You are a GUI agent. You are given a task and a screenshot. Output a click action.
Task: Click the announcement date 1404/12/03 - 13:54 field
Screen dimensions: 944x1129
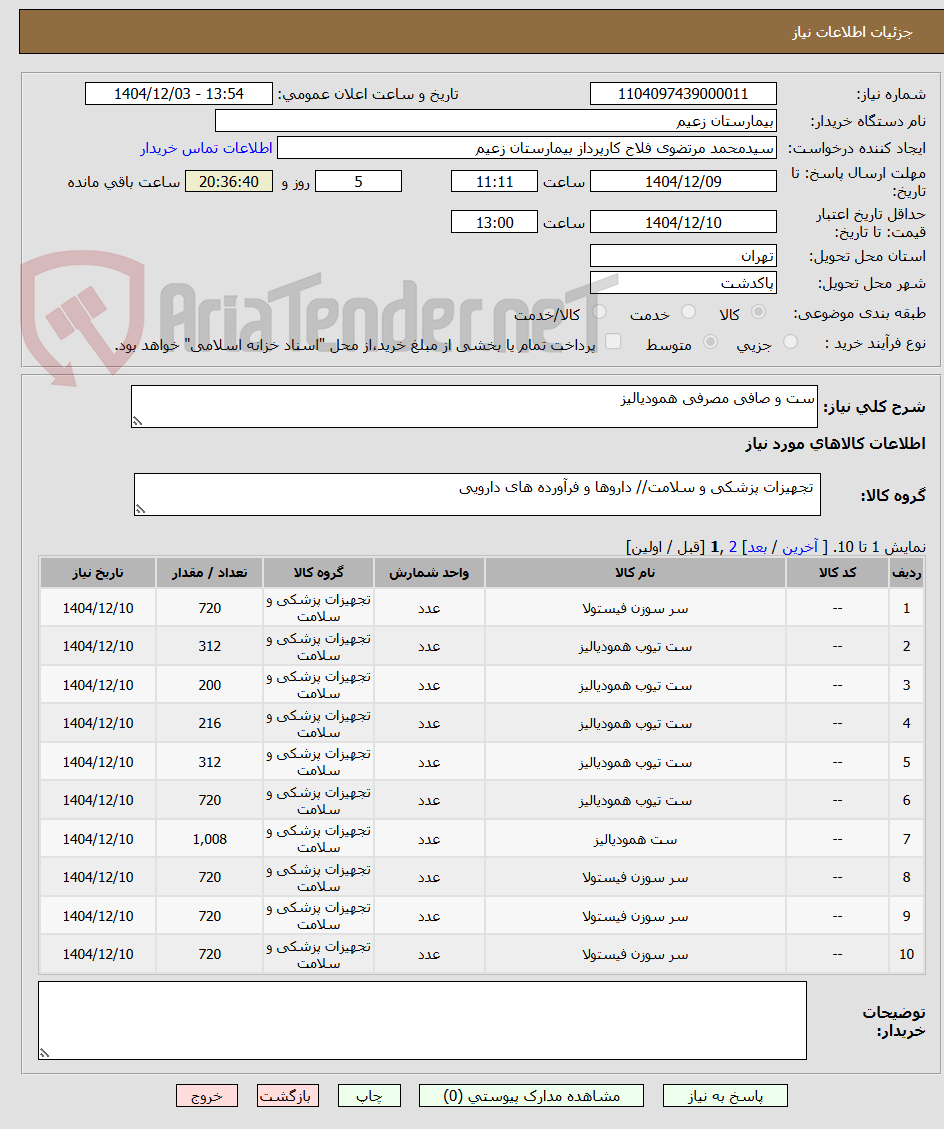click(179, 94)
